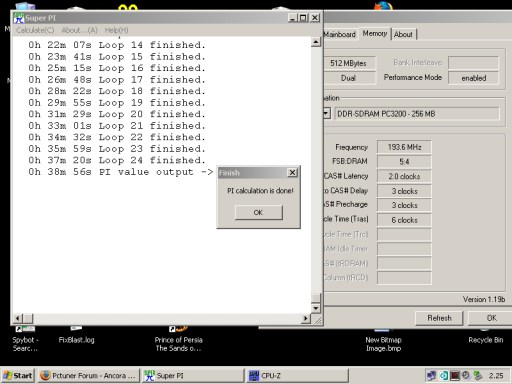Close the Finish dialog with X
The image size is (512, 384).
click(x=292, y=172)
